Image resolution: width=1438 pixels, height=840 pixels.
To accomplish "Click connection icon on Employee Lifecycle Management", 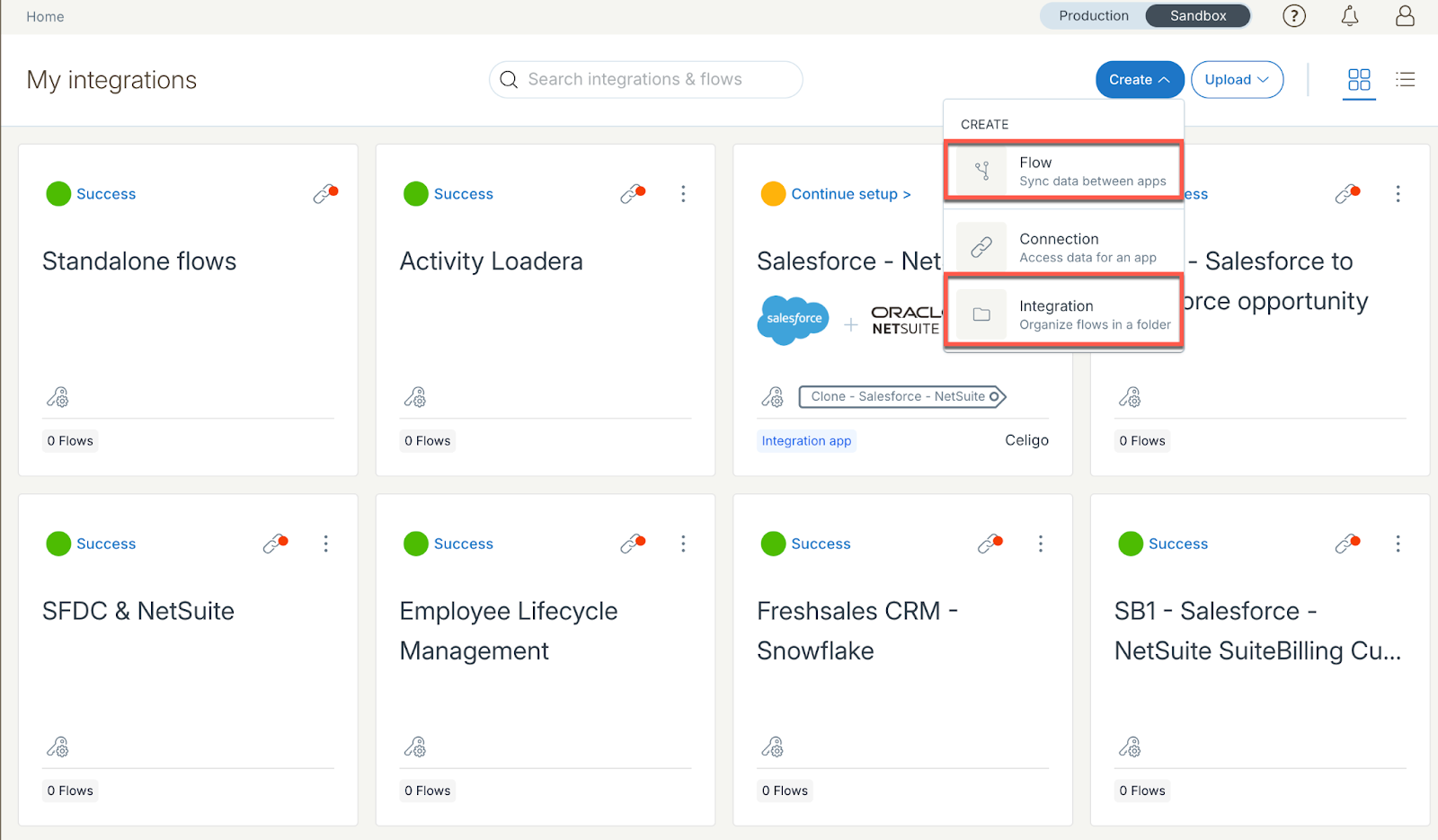I will coord(633,544).
